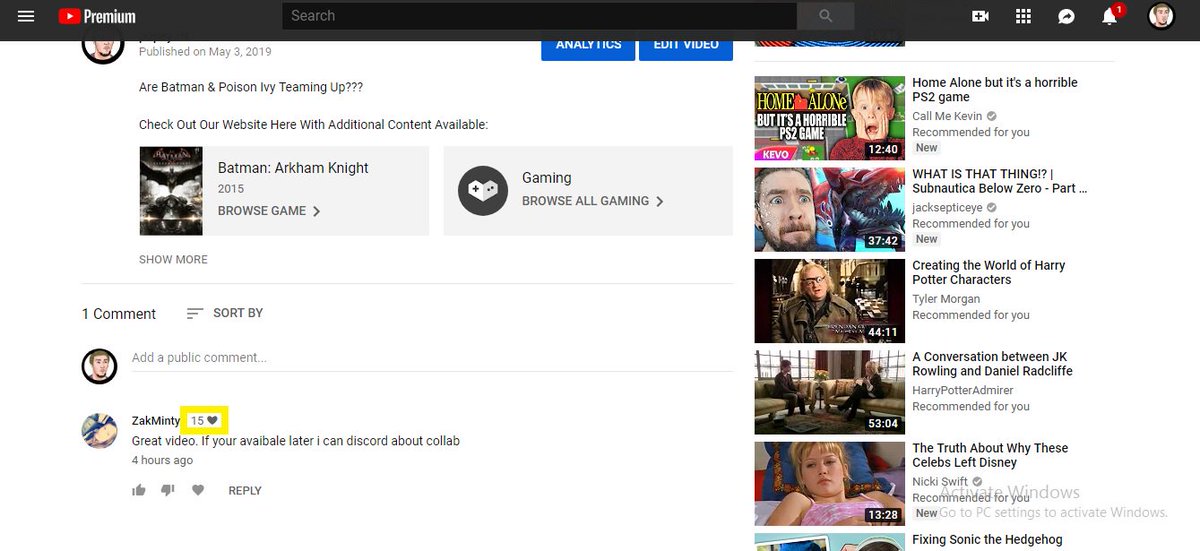Click the Edit Video button

click(686, 45)
